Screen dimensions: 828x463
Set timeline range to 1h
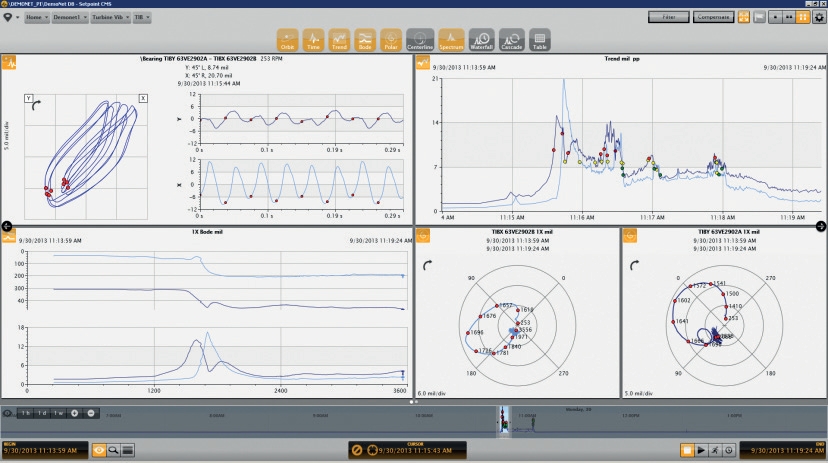pos(26,413)
